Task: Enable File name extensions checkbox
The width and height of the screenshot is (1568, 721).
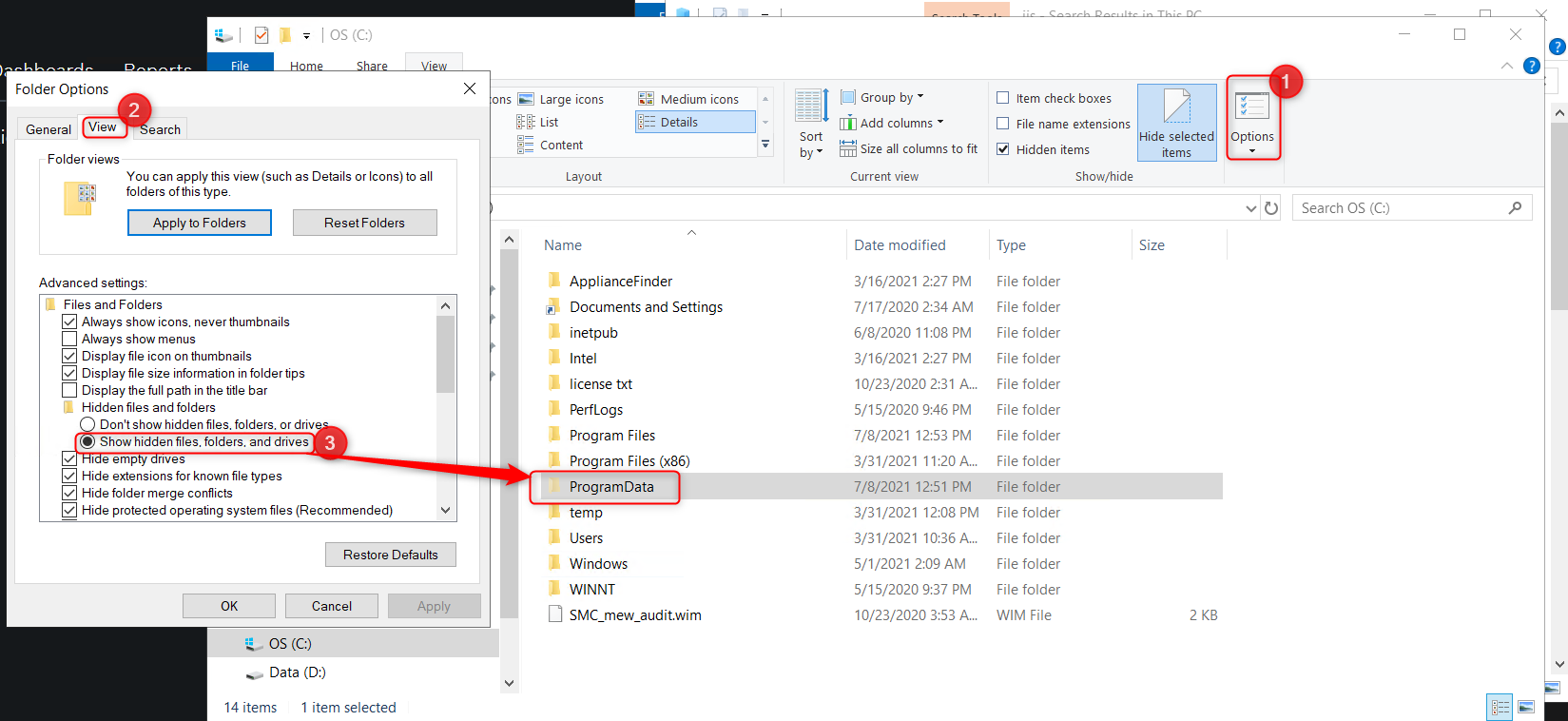Action: pos(1003,124)
